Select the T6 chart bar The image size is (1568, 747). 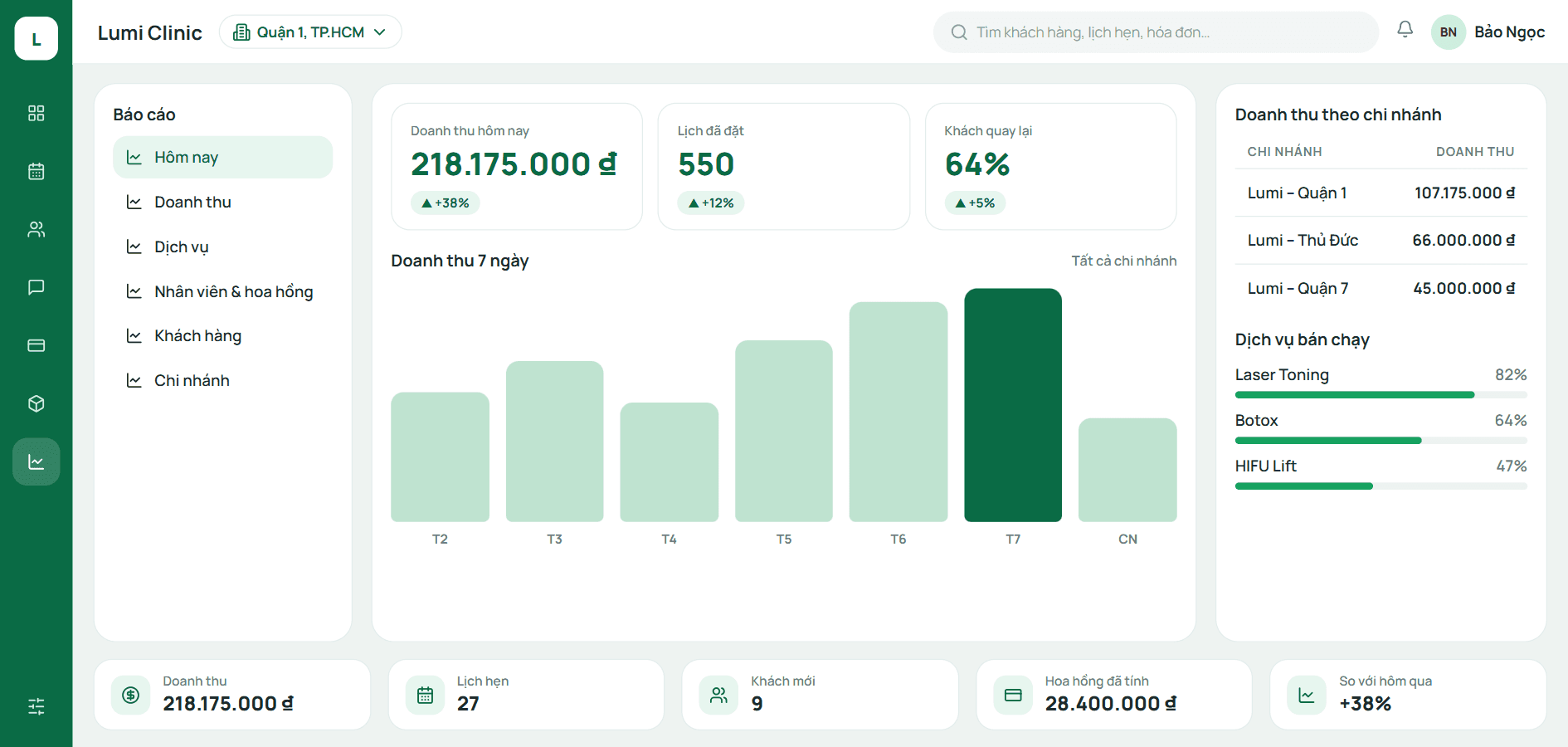click(x=898, y=412)
